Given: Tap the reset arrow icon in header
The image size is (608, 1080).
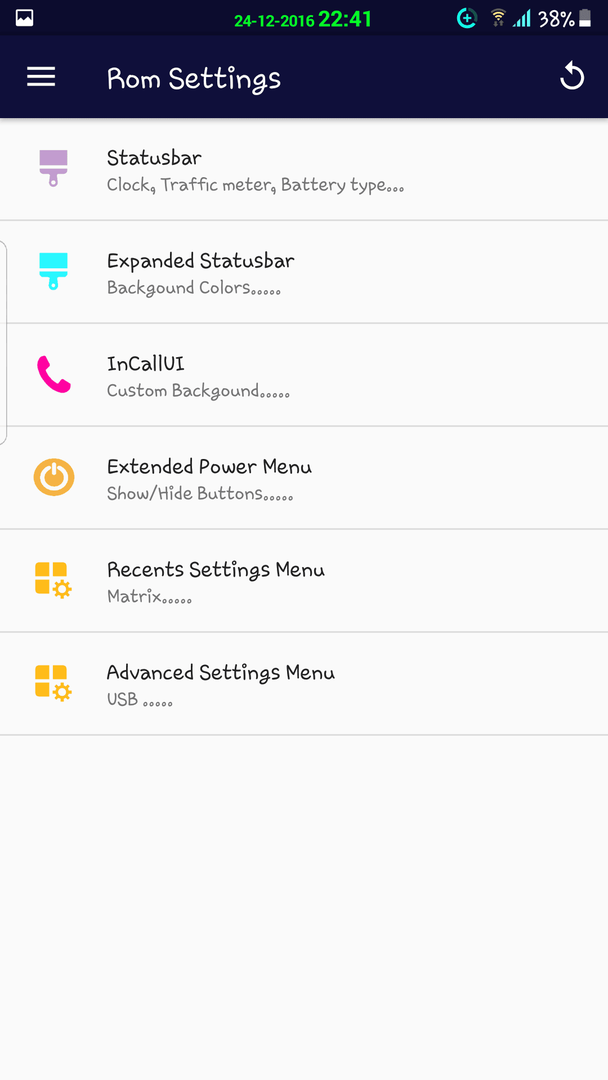Looking at the screenshot, I should (572, 76).
